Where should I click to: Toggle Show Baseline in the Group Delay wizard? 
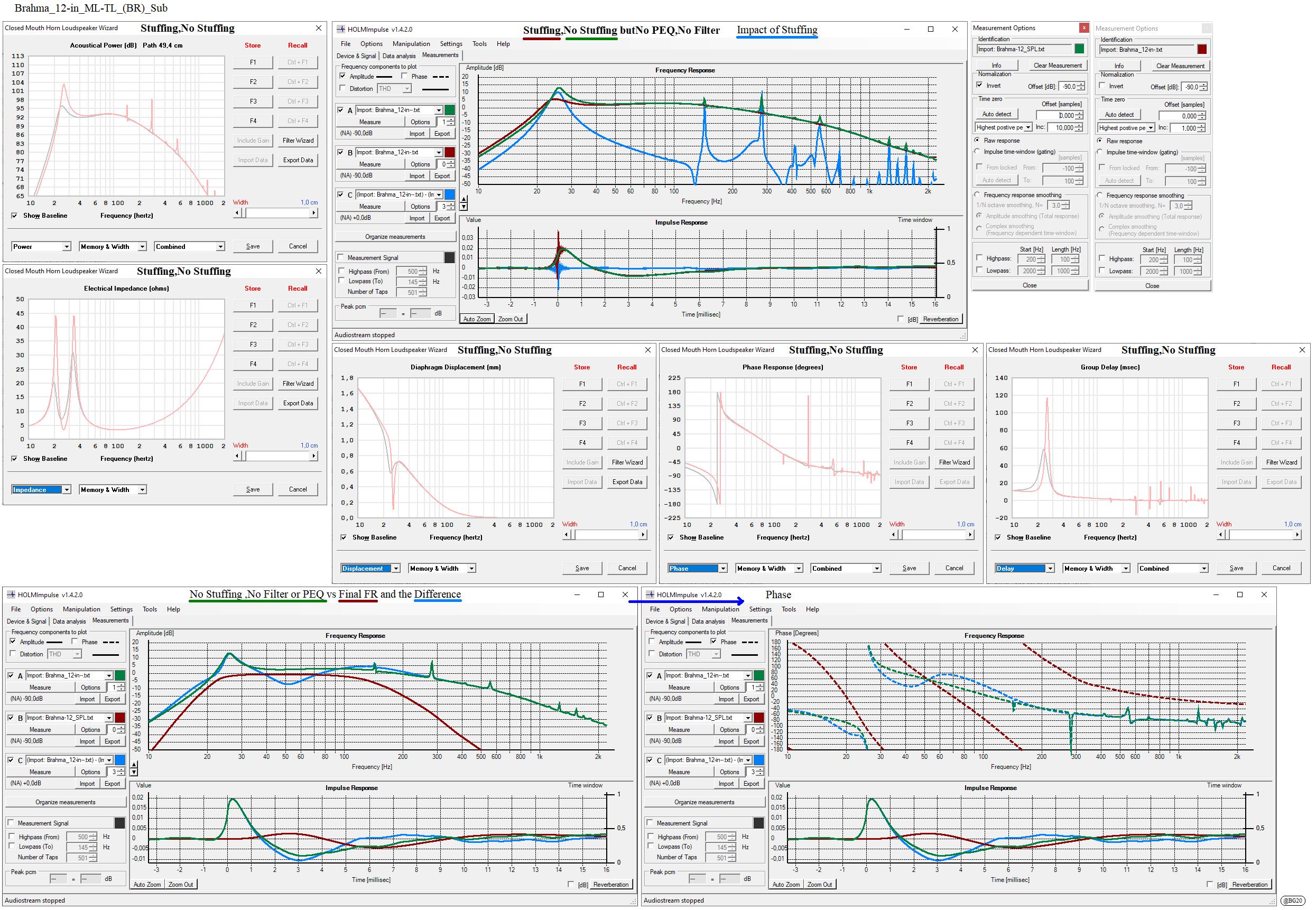tap(998, 537)
